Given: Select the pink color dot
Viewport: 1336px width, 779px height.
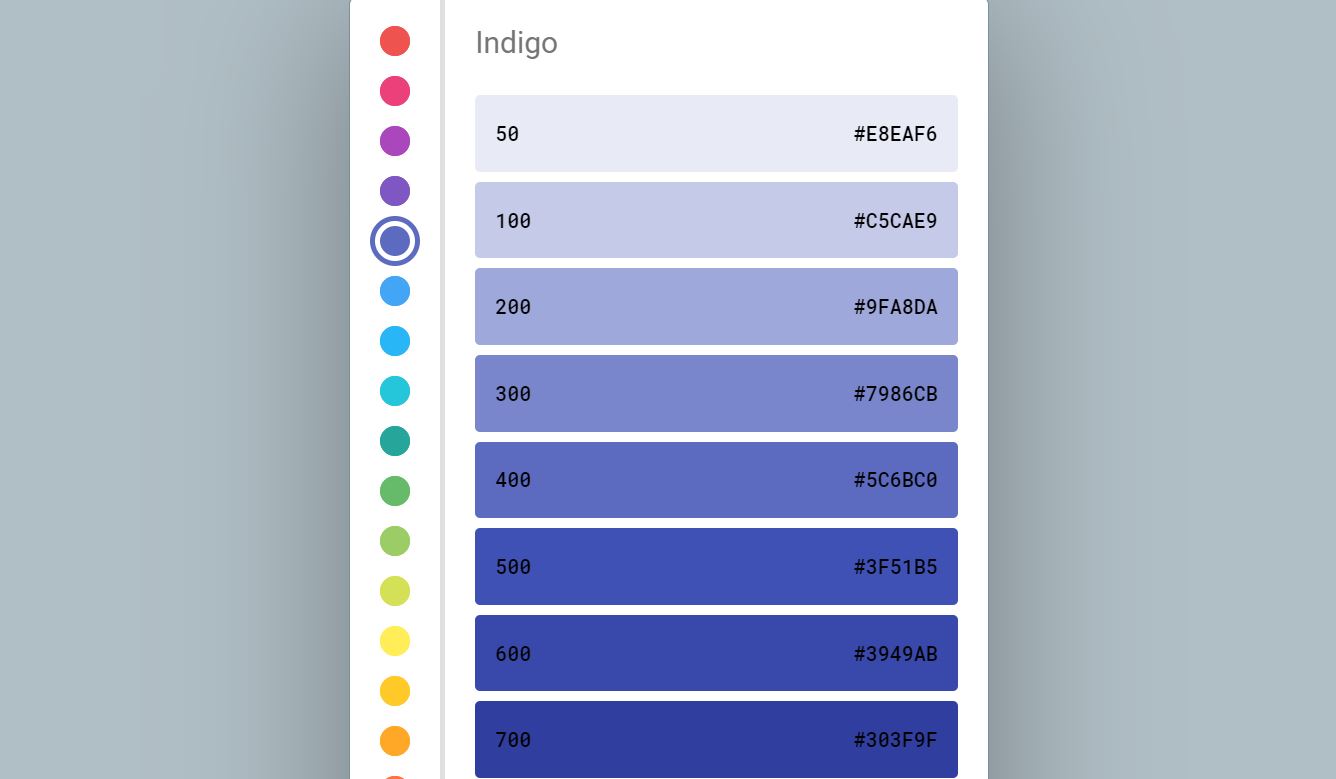Looking at the screenshot, I should pyautogui.click(x=395, y=91).
